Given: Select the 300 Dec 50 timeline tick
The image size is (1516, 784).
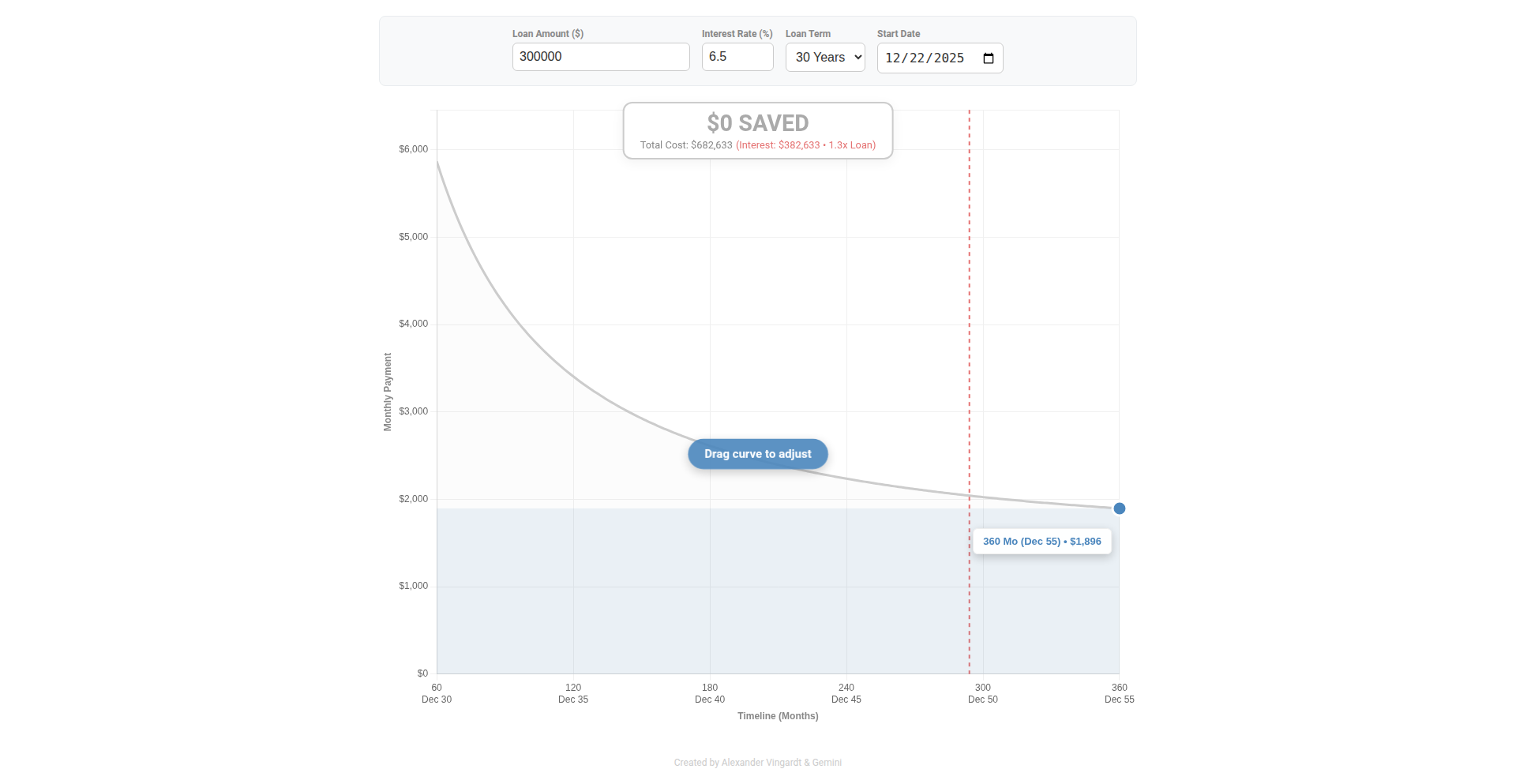Looking at the screenshot, I should click(983, 693).
